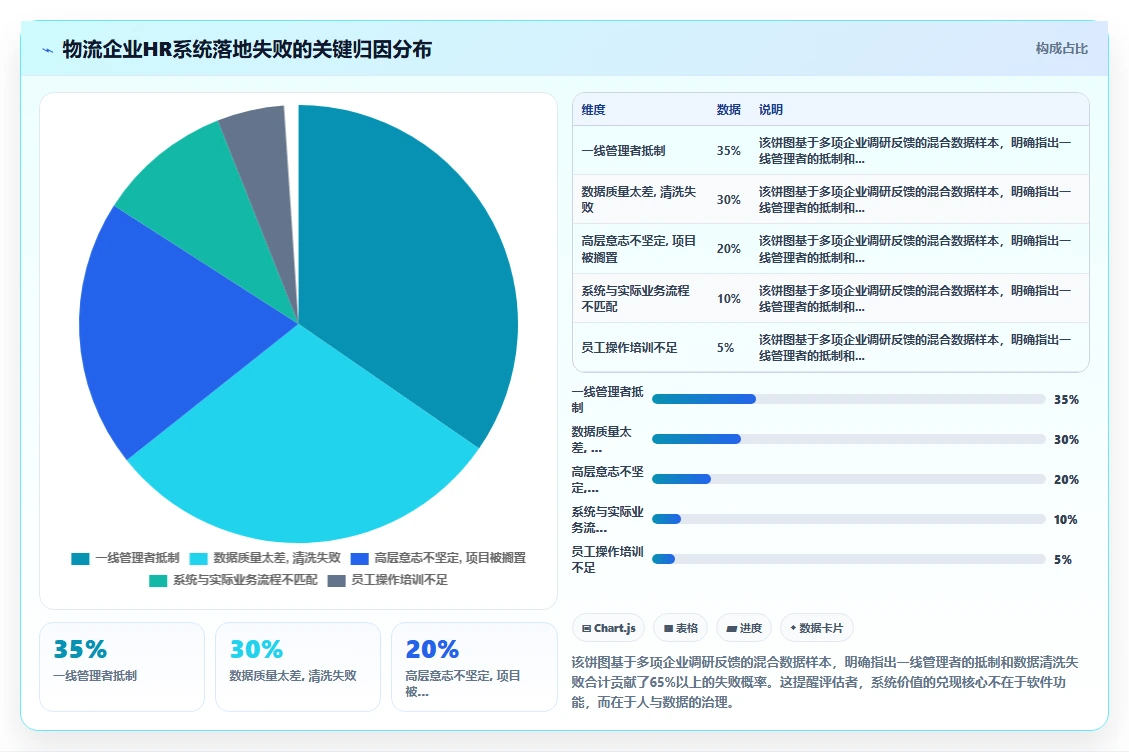
Task: Select the 进度 tag pill
Action: tap(744, 628)
